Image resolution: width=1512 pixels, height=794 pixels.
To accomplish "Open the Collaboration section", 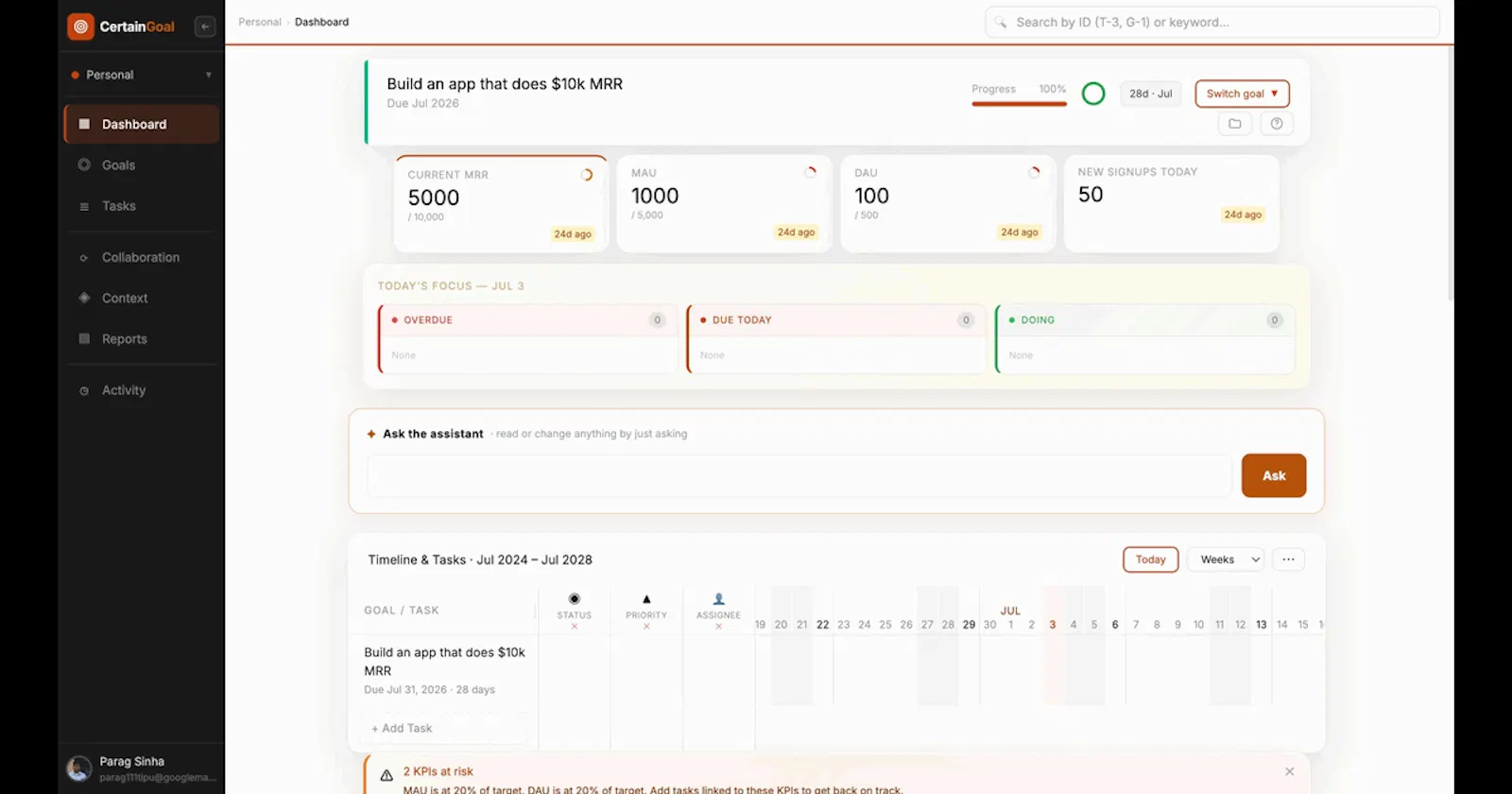I will [x=142, y=257].
